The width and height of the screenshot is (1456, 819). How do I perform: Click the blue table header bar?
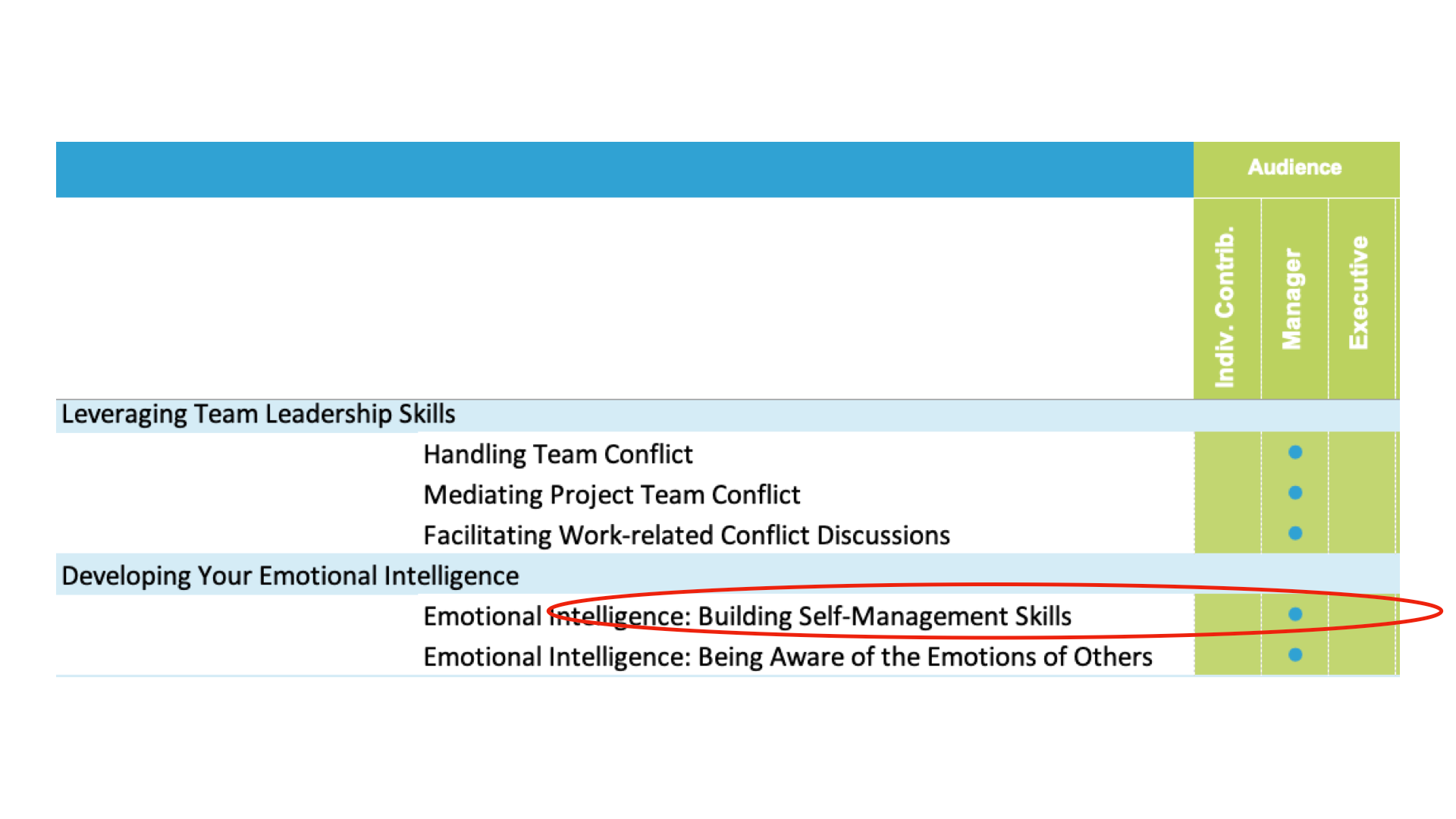click(625, 169)
